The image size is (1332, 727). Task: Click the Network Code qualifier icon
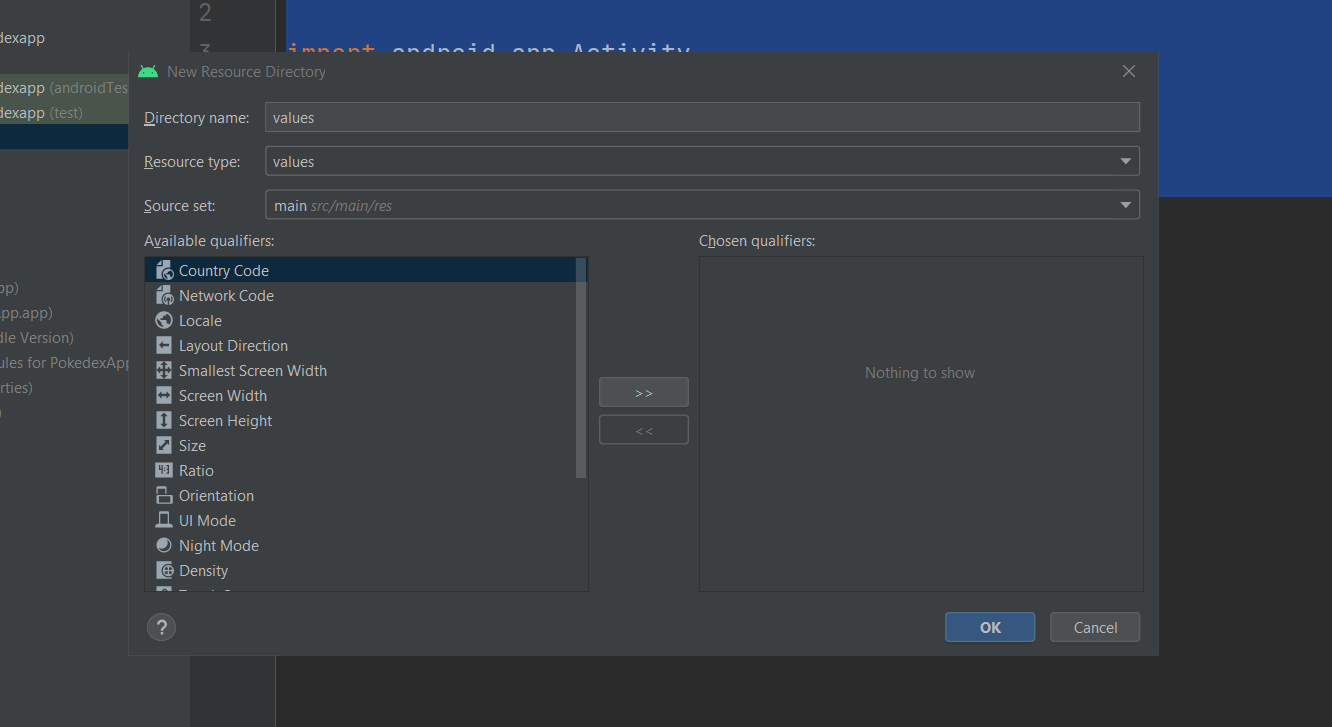pyautogui.click(x=164, y=295)
